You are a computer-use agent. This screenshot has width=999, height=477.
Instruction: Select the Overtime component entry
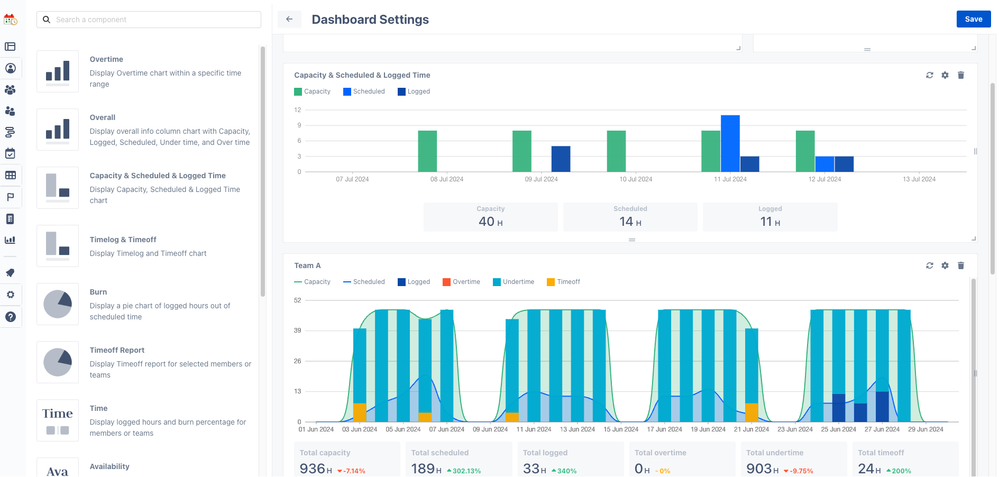[146, 71]
